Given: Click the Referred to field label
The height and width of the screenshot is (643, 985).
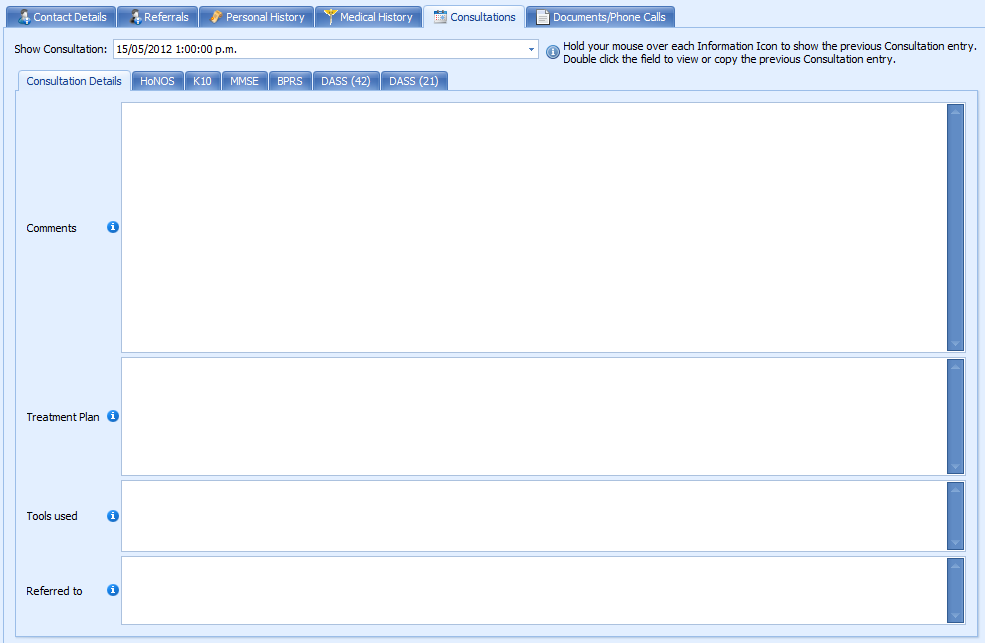Looking at the screenshot, I should pyautogui.click(x=54, y=591).
